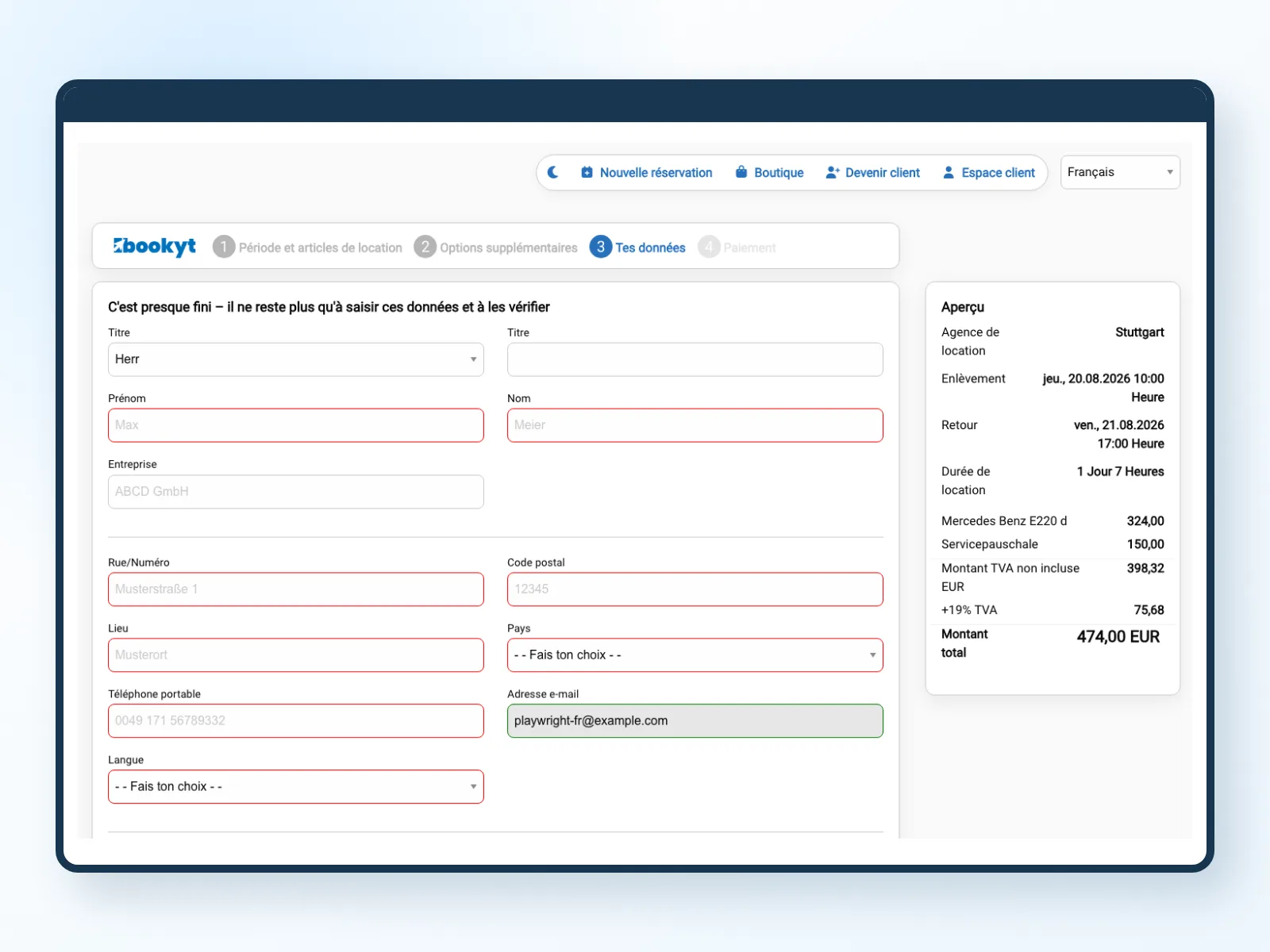Open the Pays country dropdown

(x=695, y=655)
